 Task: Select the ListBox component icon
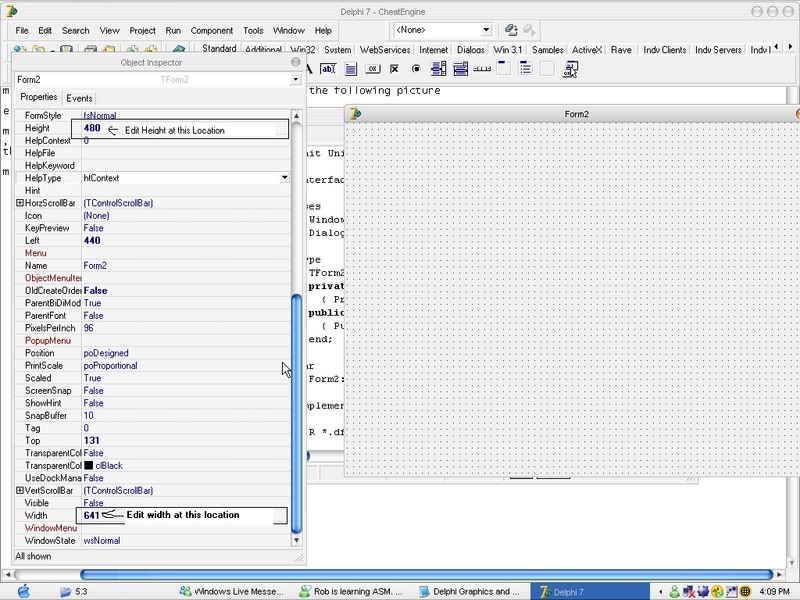(x=439, y=69)
